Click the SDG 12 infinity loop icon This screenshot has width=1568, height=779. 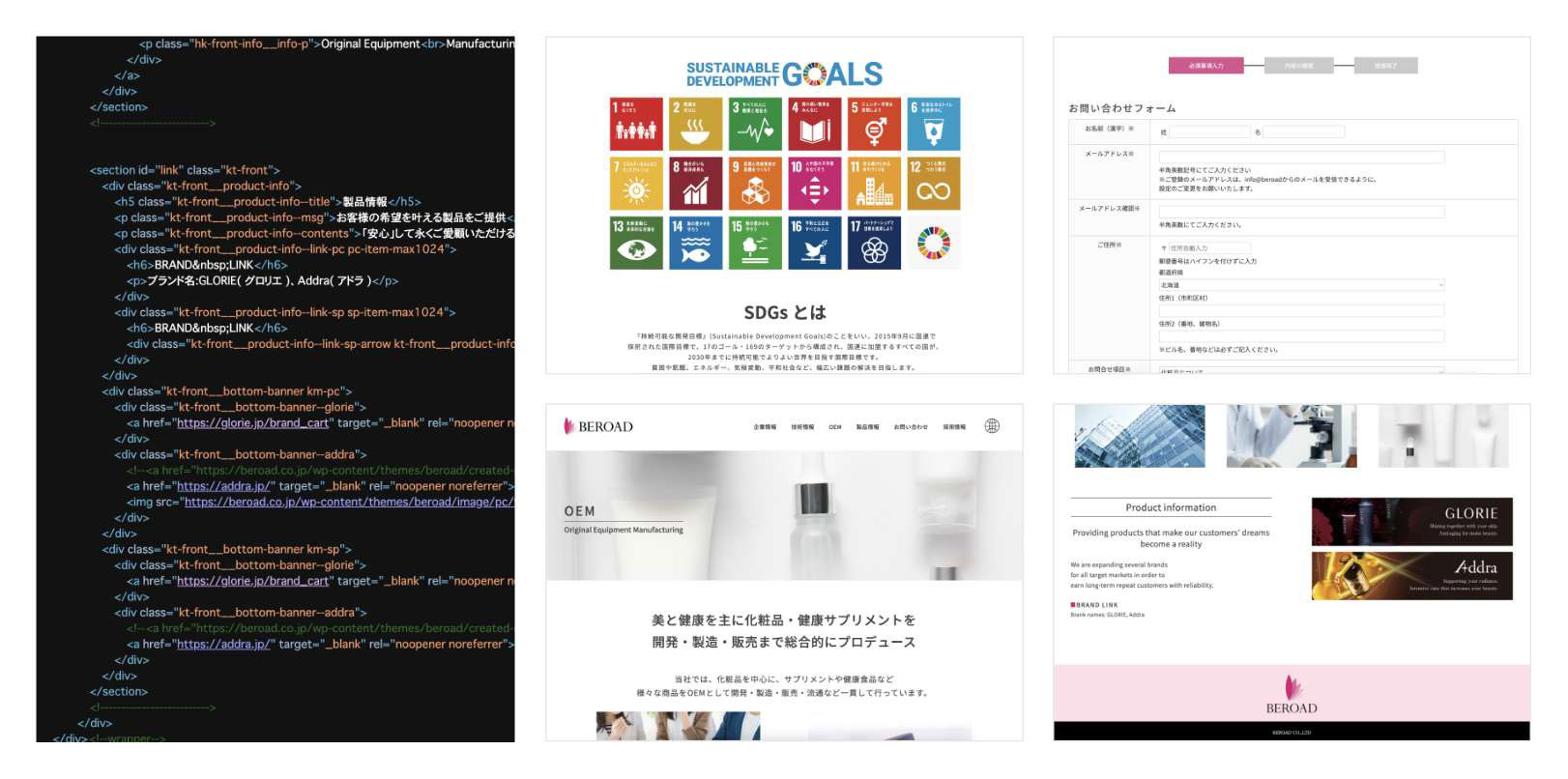(x=933, y=184)
